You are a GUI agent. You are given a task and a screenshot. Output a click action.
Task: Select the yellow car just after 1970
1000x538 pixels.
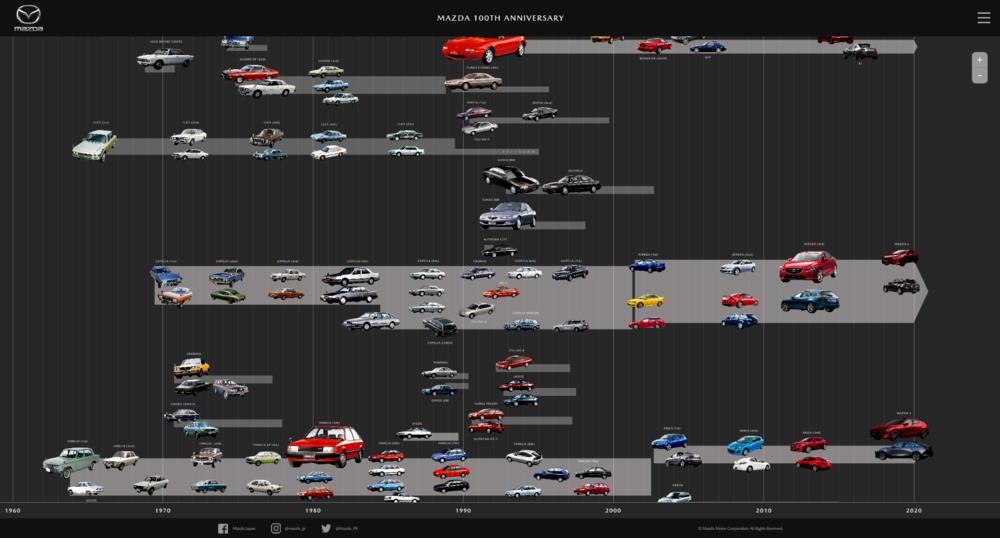click(x=191, y=367)
